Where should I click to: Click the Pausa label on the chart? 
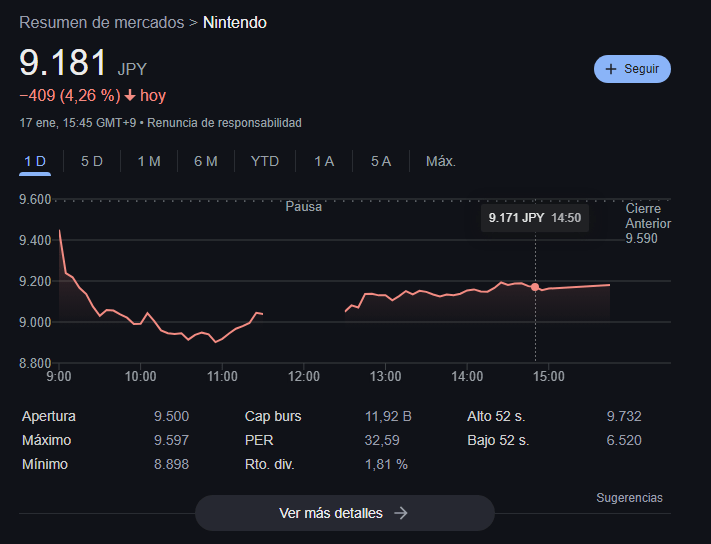(303, 207)
